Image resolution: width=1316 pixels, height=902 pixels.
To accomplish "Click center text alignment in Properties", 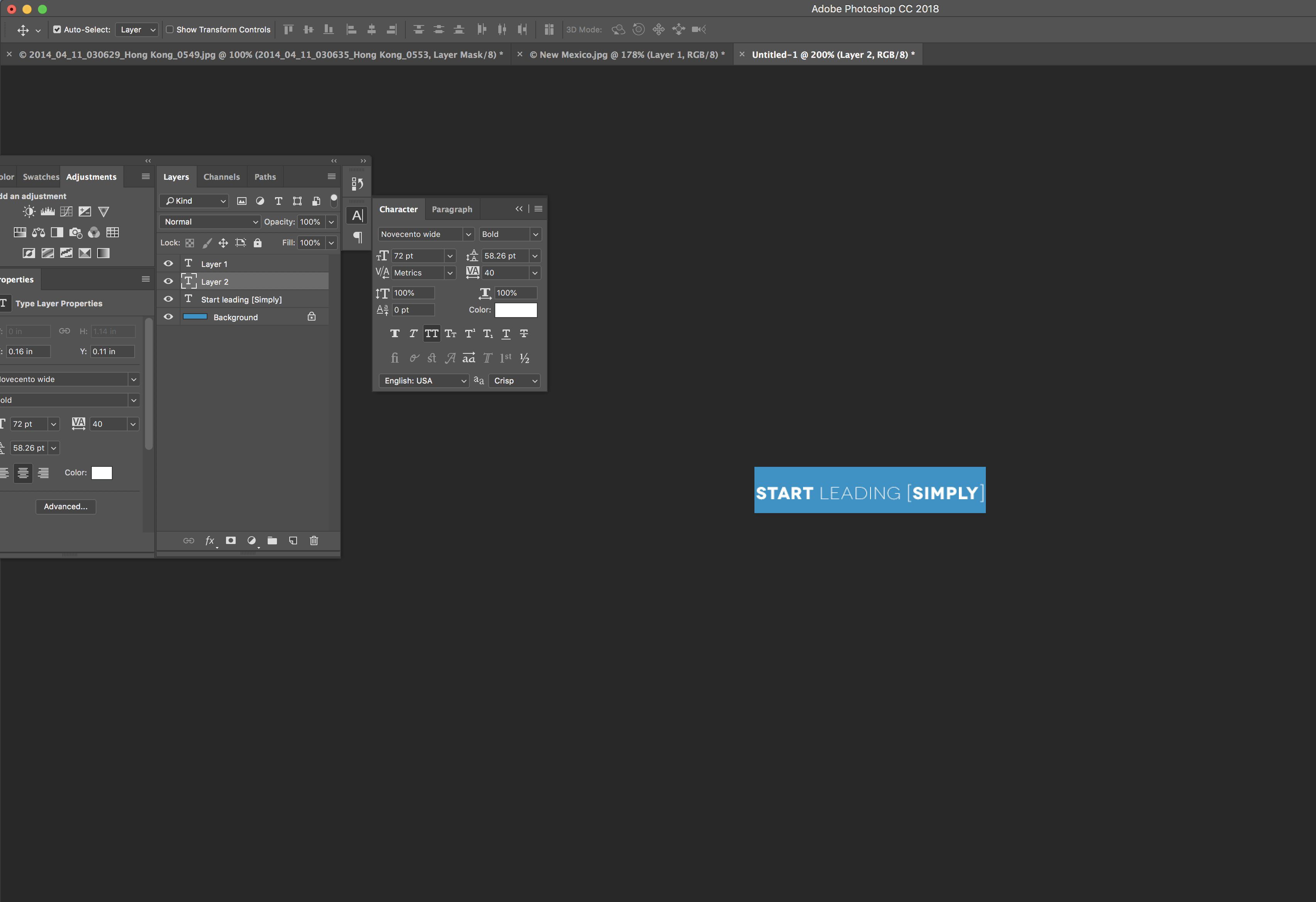I will (x=23, y=473).
